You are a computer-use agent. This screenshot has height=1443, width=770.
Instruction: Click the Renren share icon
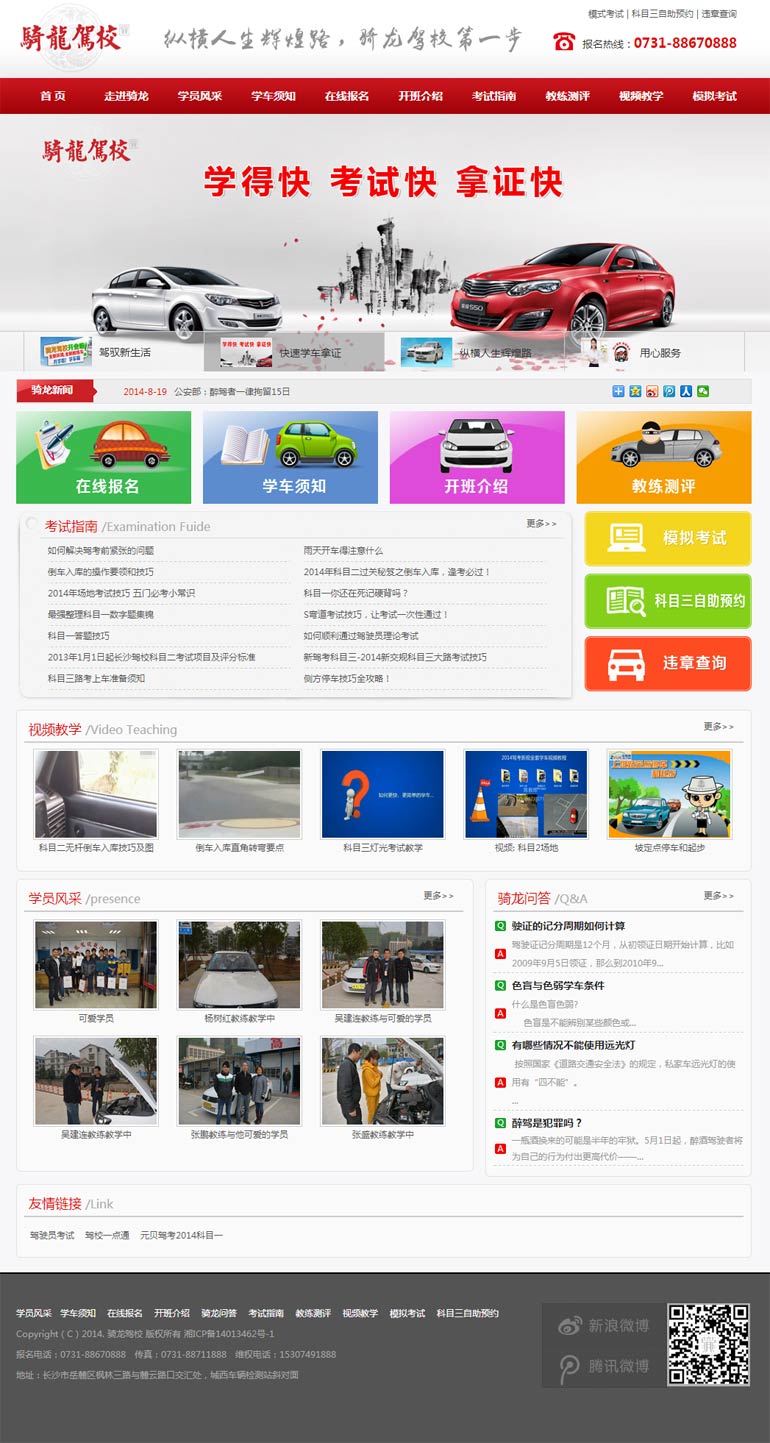point(686,391)
